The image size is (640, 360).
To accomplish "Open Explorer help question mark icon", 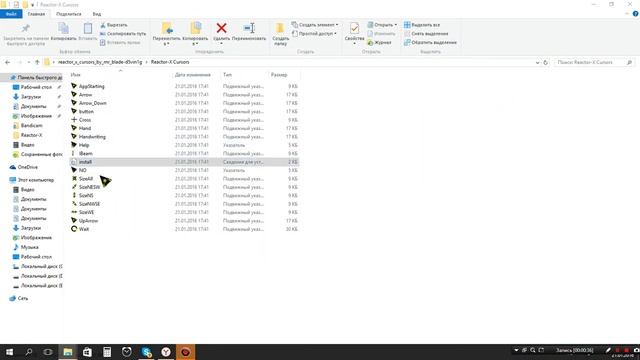I will pyautogui.click(x=635, y=14).
